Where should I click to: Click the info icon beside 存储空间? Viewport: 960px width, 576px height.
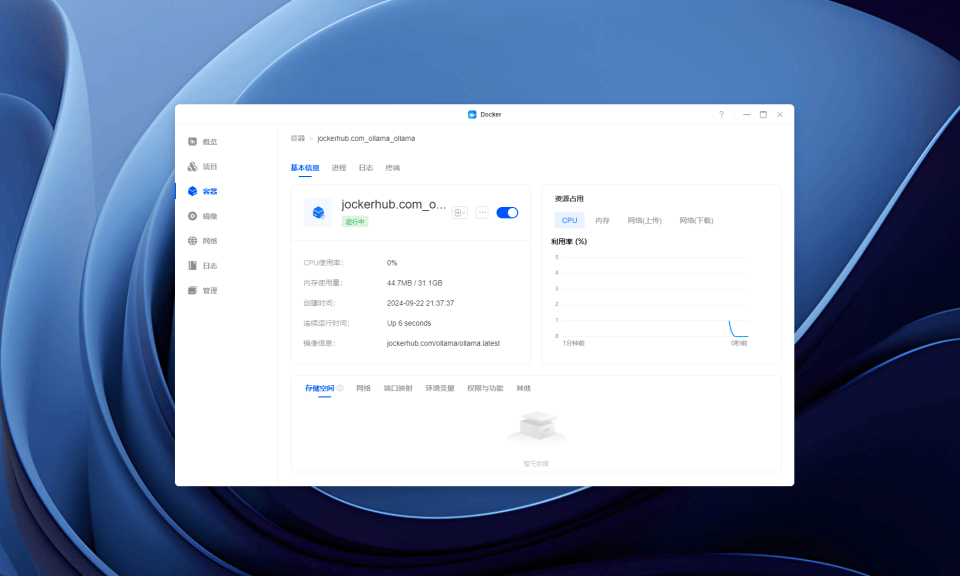tap(340, 388)
